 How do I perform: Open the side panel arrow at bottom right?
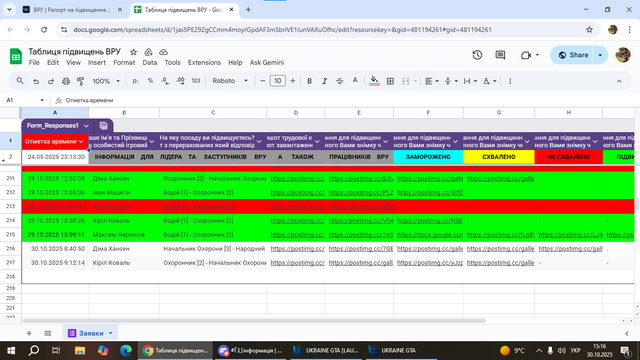pos(627,333)
